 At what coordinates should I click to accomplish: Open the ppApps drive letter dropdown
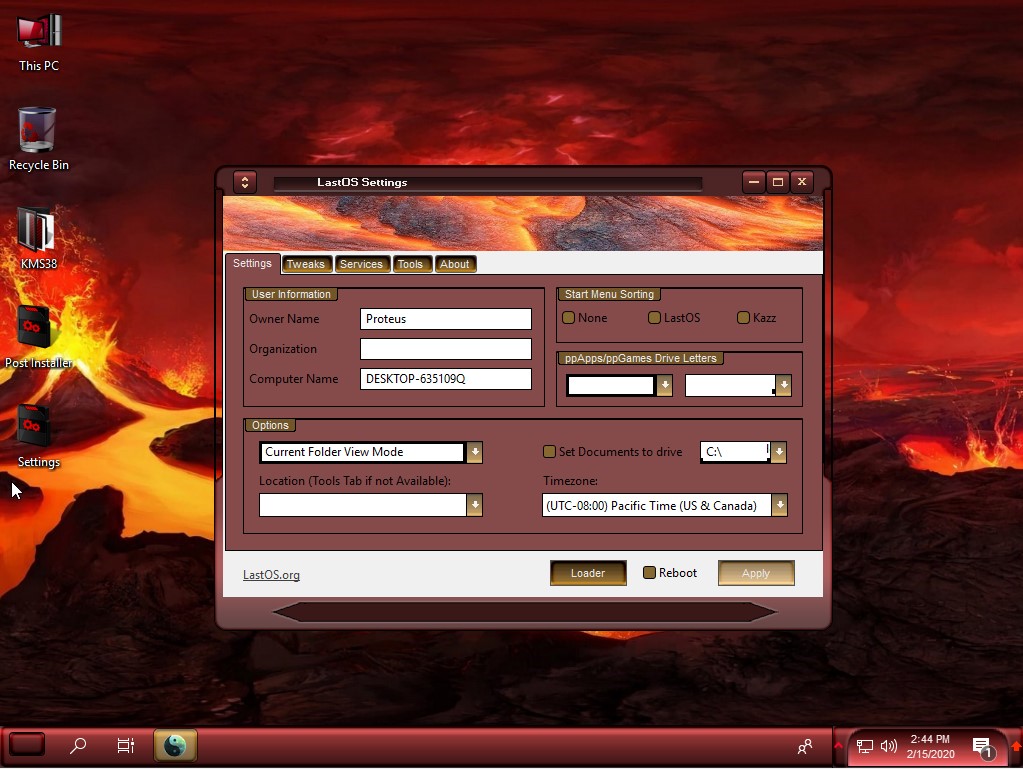pyautogui.click(x=664, y=385)
